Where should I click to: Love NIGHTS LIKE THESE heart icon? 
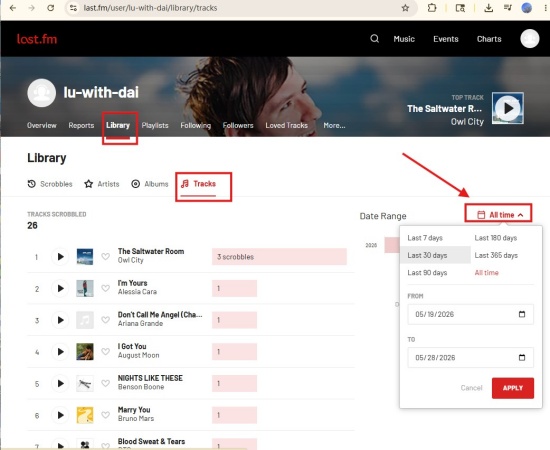(106, 383)
